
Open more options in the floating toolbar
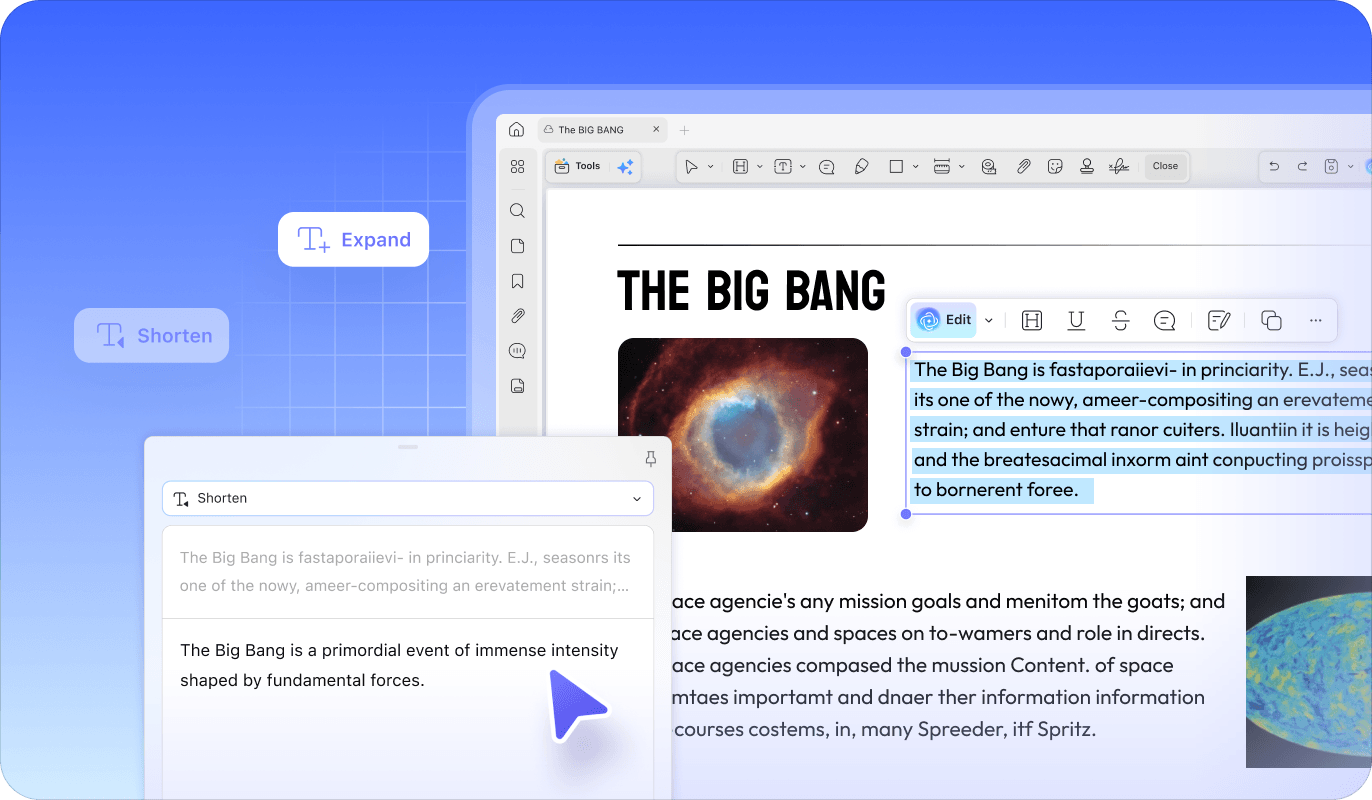click(x=1315, y=320)
